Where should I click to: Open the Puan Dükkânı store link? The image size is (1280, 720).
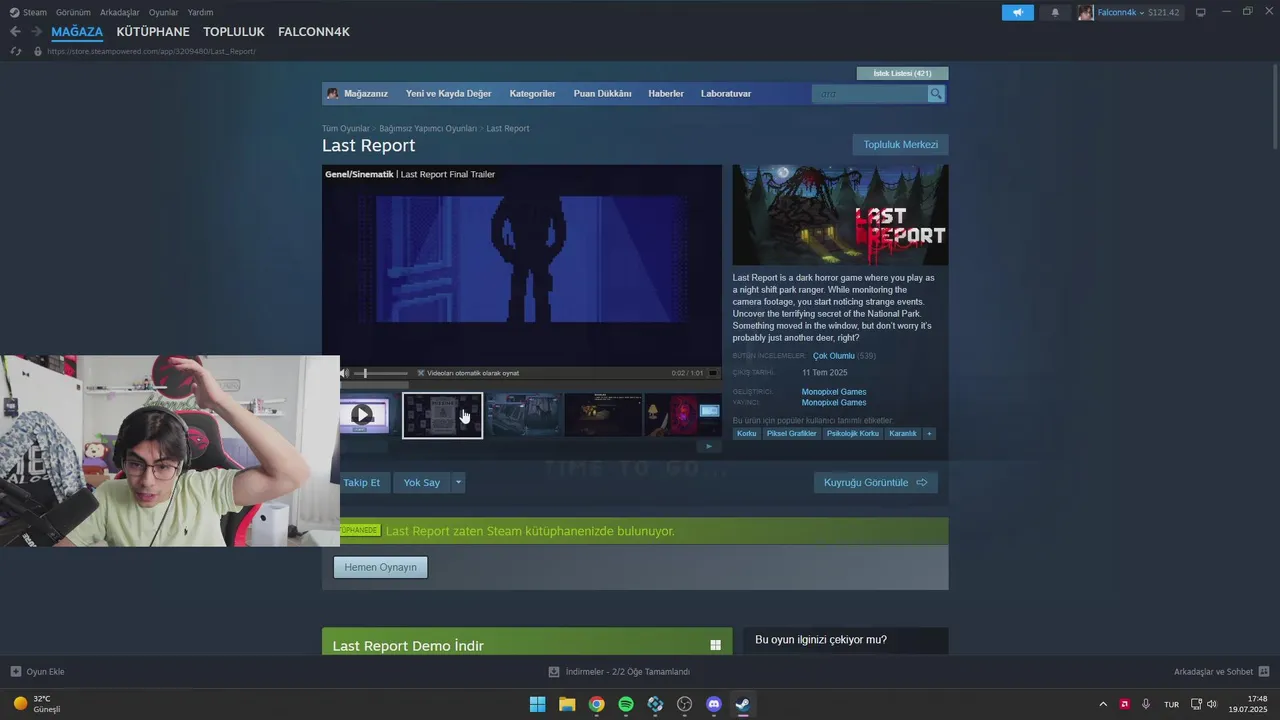pos(602,94)
